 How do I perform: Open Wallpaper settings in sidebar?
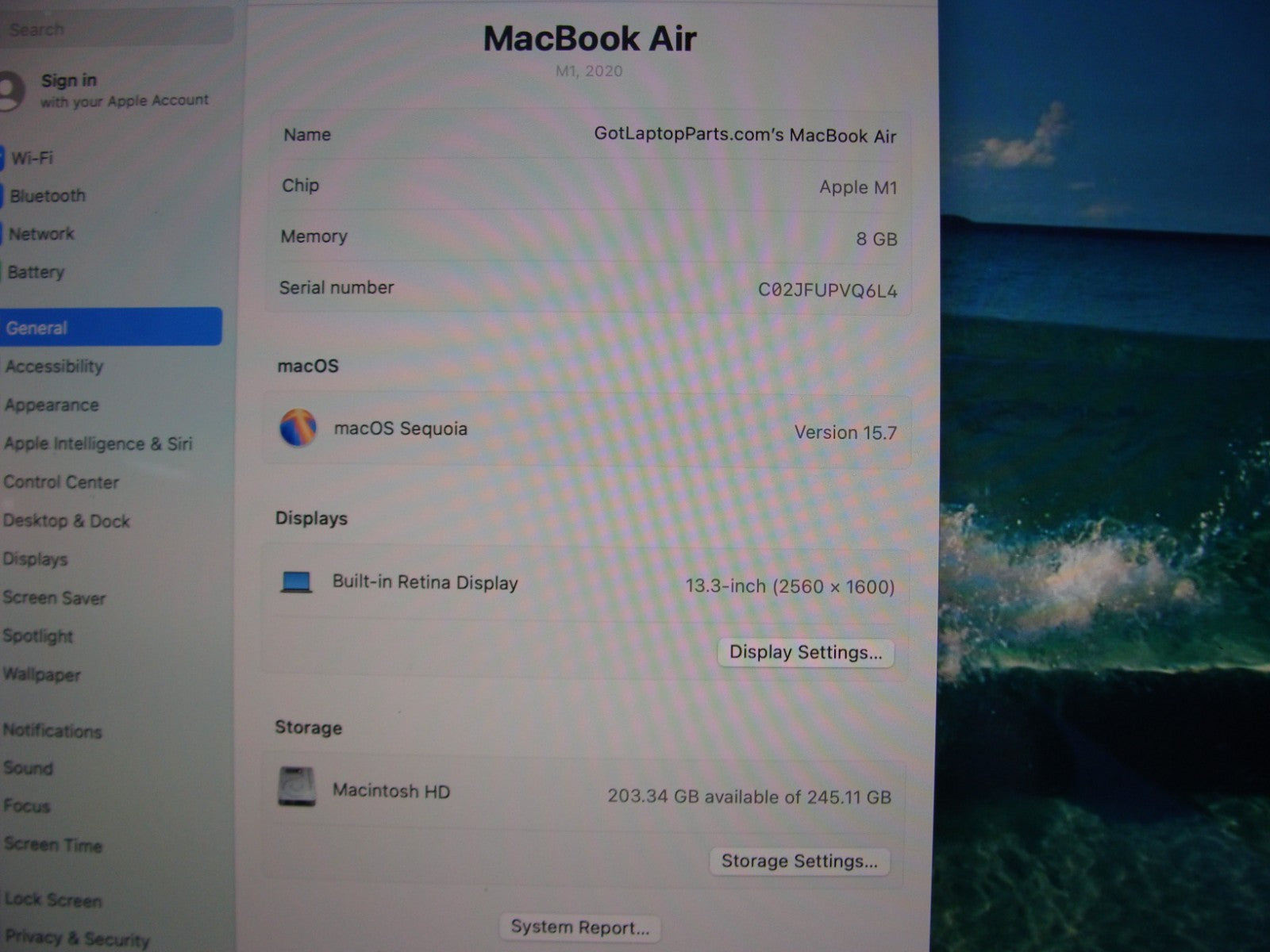tap(42, 675)
